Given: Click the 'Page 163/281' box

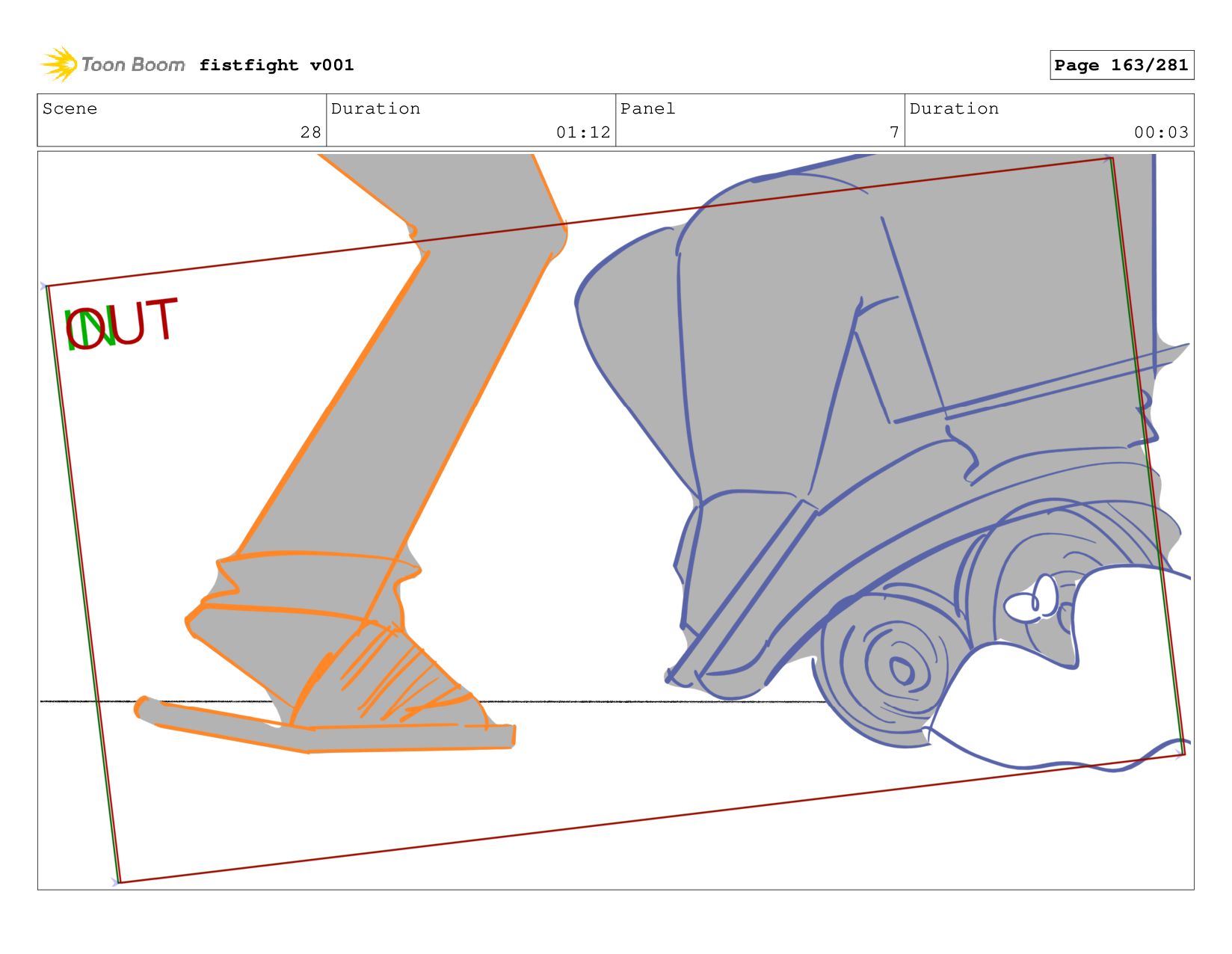Looking at the screenshot, I should [1121, 65].
